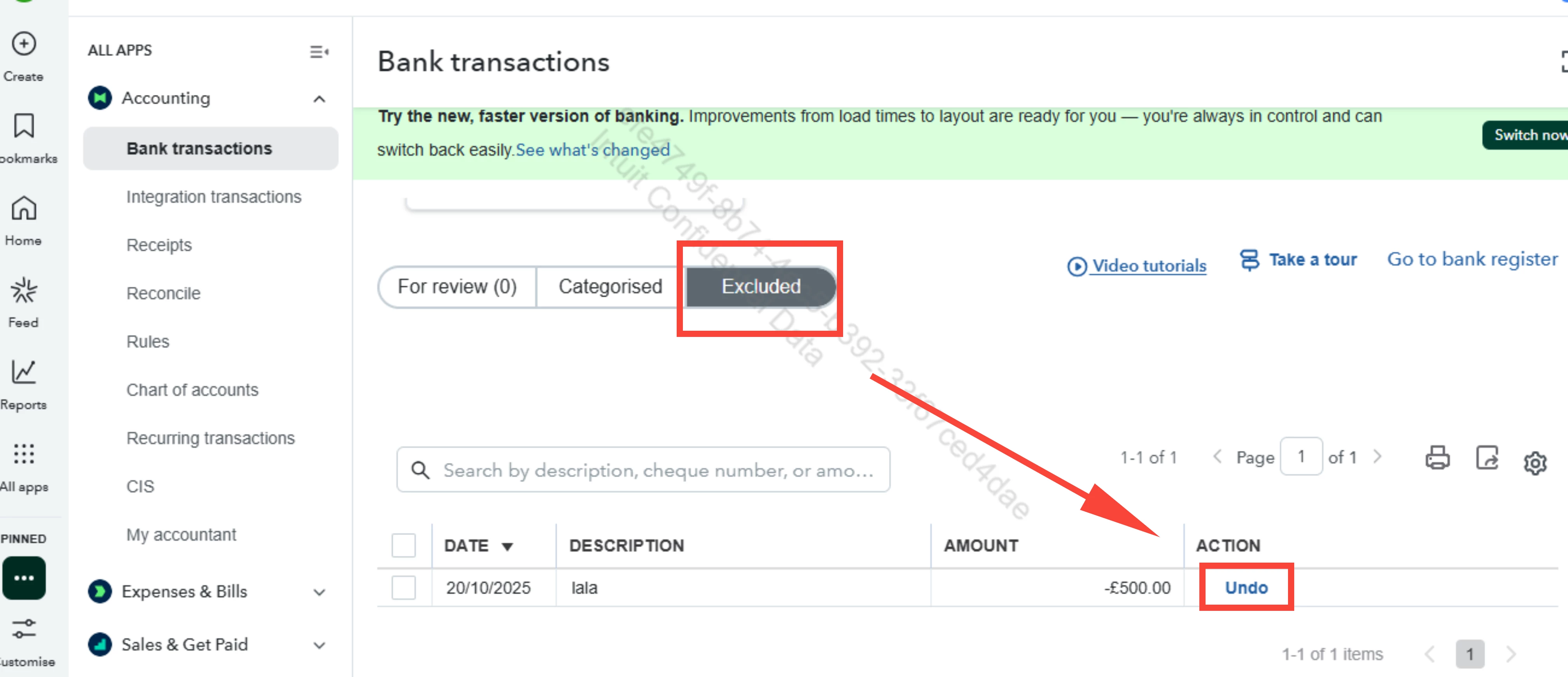1568x677 pixels.
Task: Click the Create plus icon
Action: (x=24, y=44)
